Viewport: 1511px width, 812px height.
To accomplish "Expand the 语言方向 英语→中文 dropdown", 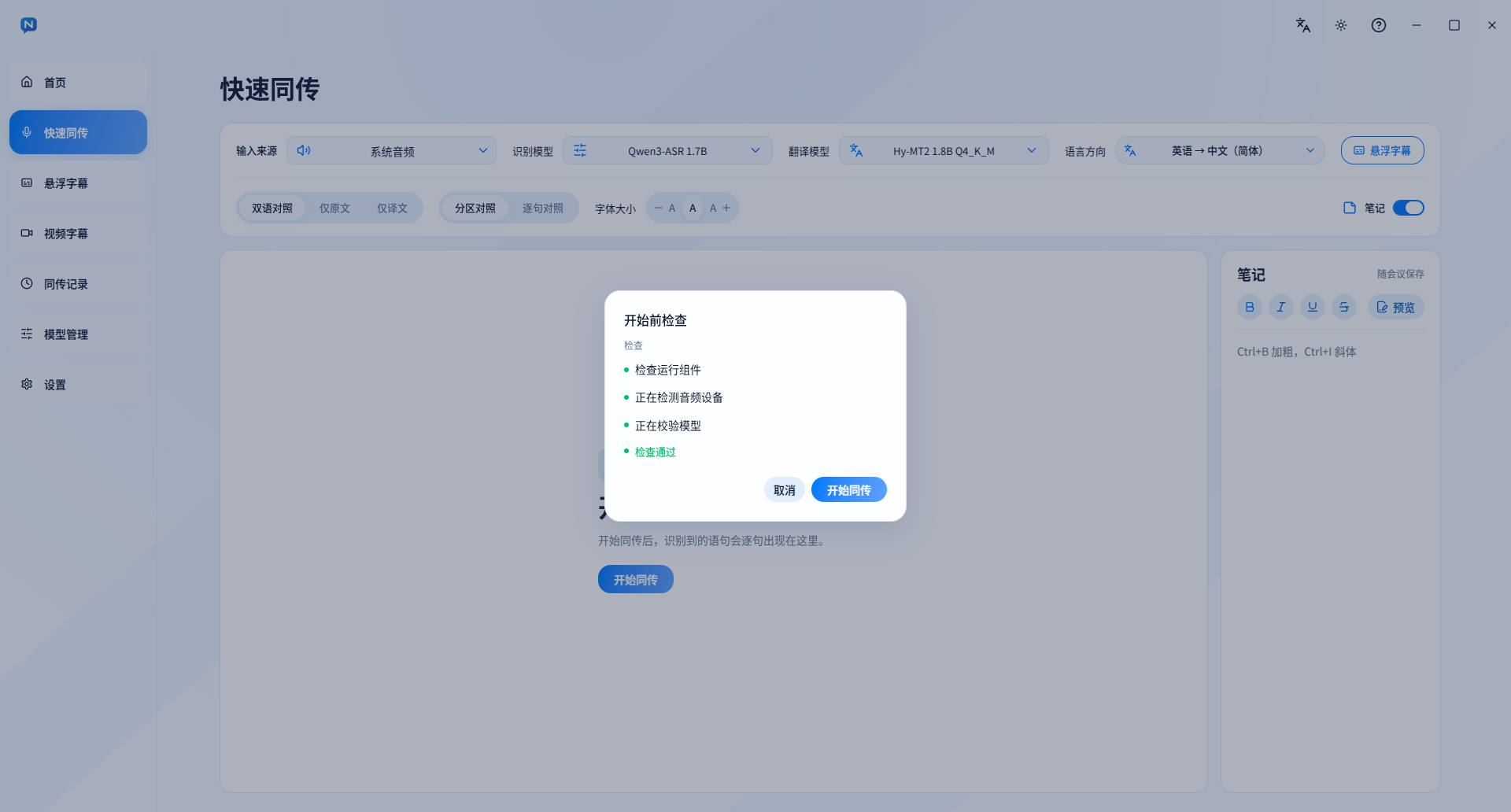I will [1220, 150].
